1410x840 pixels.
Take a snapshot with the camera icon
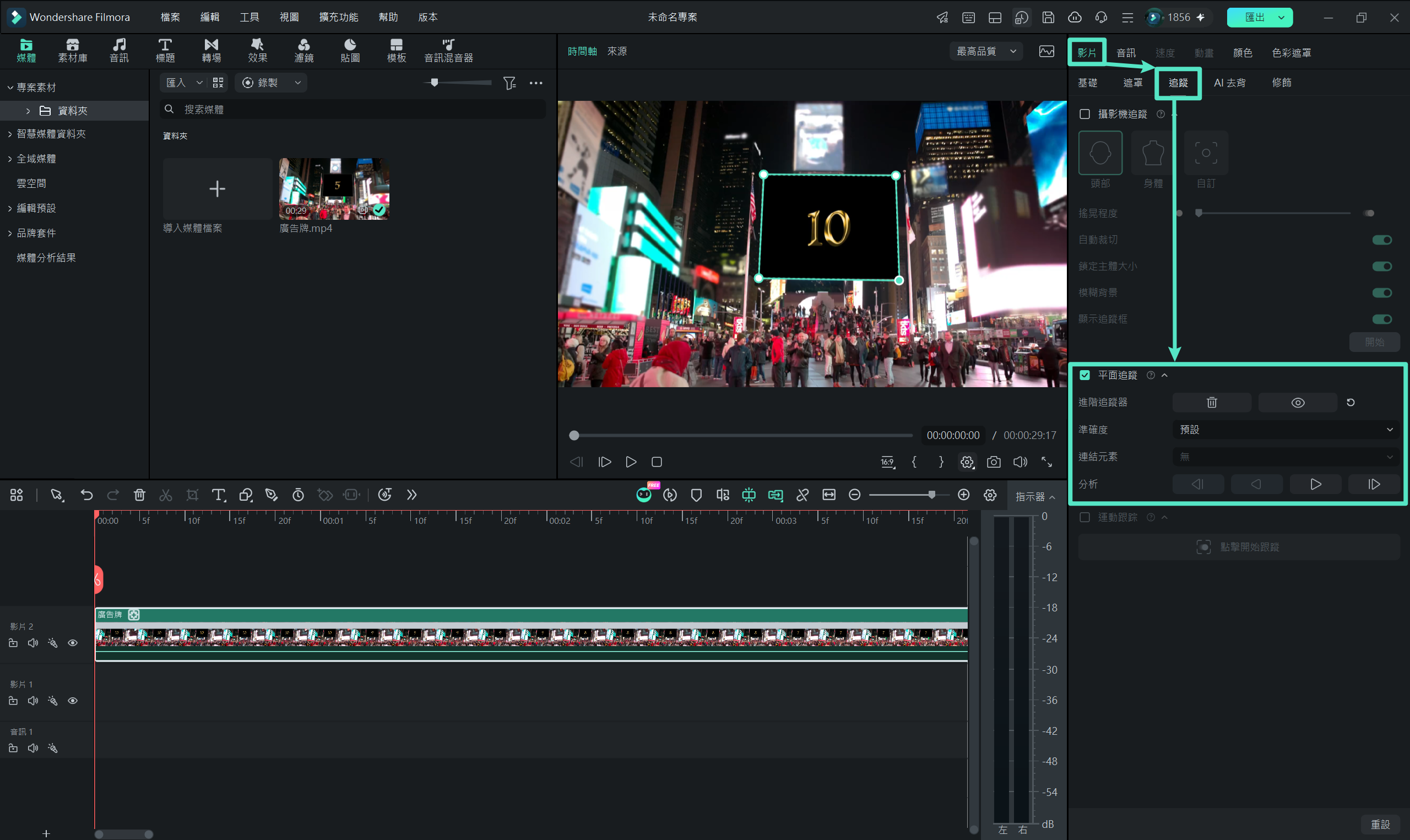tap(994, 462)
